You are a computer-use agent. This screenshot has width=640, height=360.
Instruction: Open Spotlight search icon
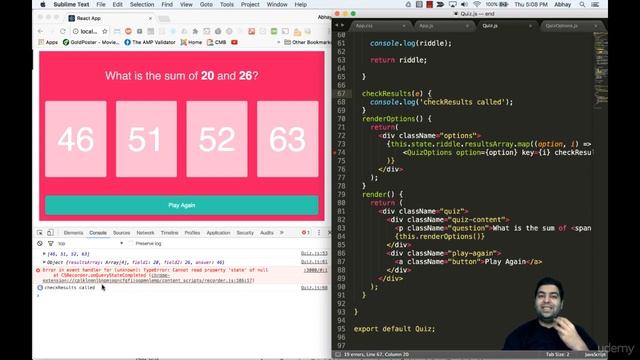coord(582,4)
